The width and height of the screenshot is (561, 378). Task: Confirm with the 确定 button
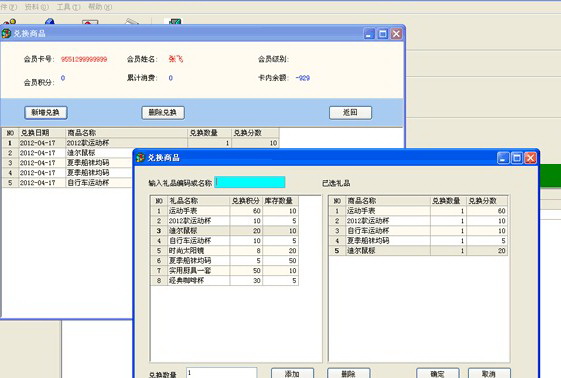point(438,373)
